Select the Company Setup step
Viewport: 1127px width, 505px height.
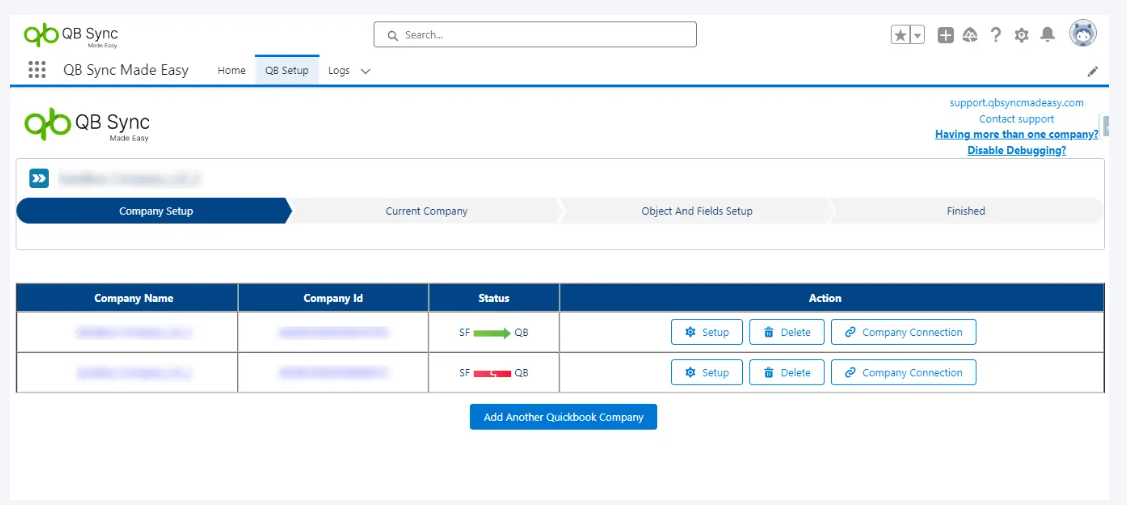pos(155,211)
